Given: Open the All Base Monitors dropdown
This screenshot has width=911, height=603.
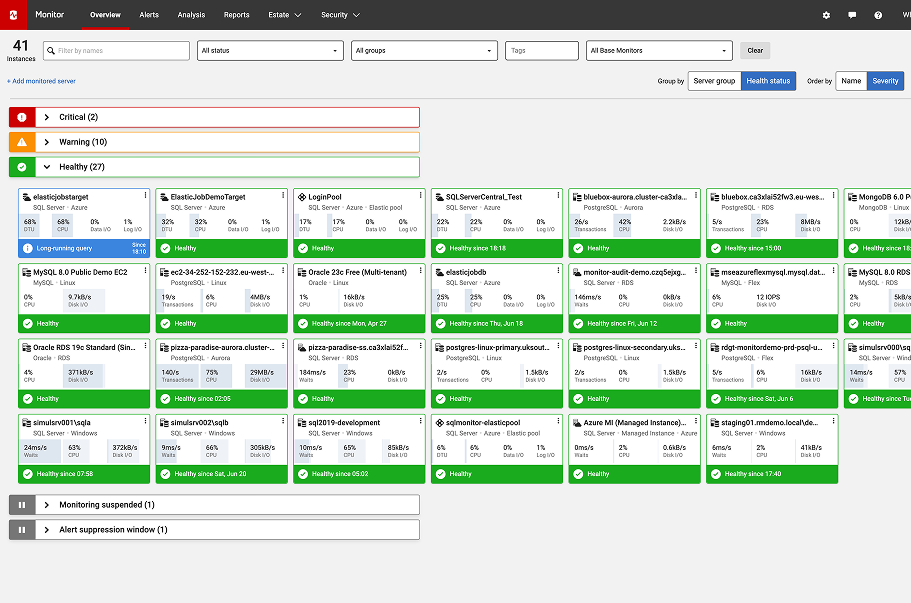Looking at the screenshot, I should coord(659,51).
